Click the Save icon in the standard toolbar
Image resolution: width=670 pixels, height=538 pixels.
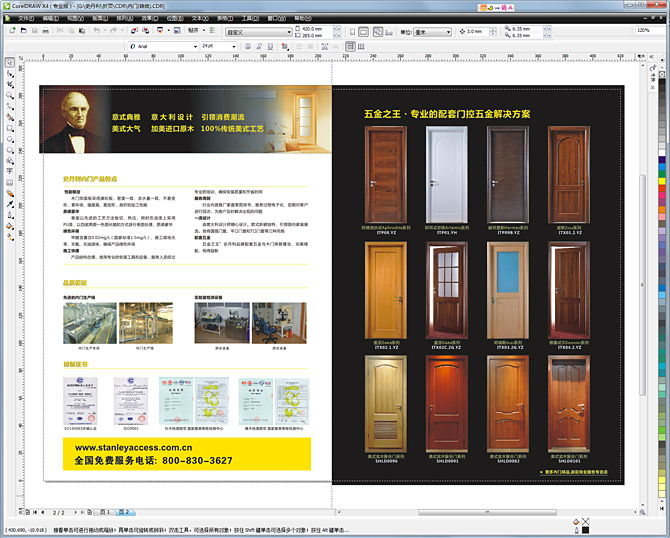33,31
